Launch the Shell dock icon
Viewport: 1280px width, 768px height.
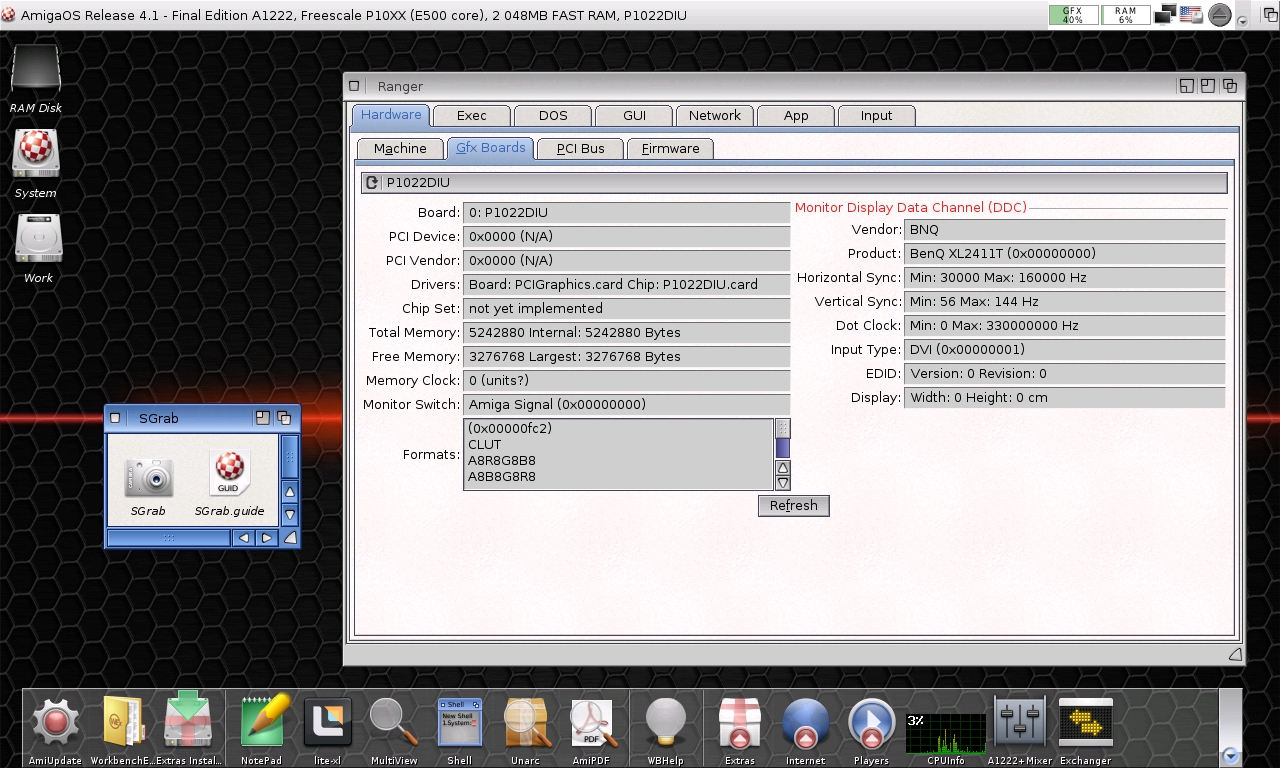[x=460, y=723]
